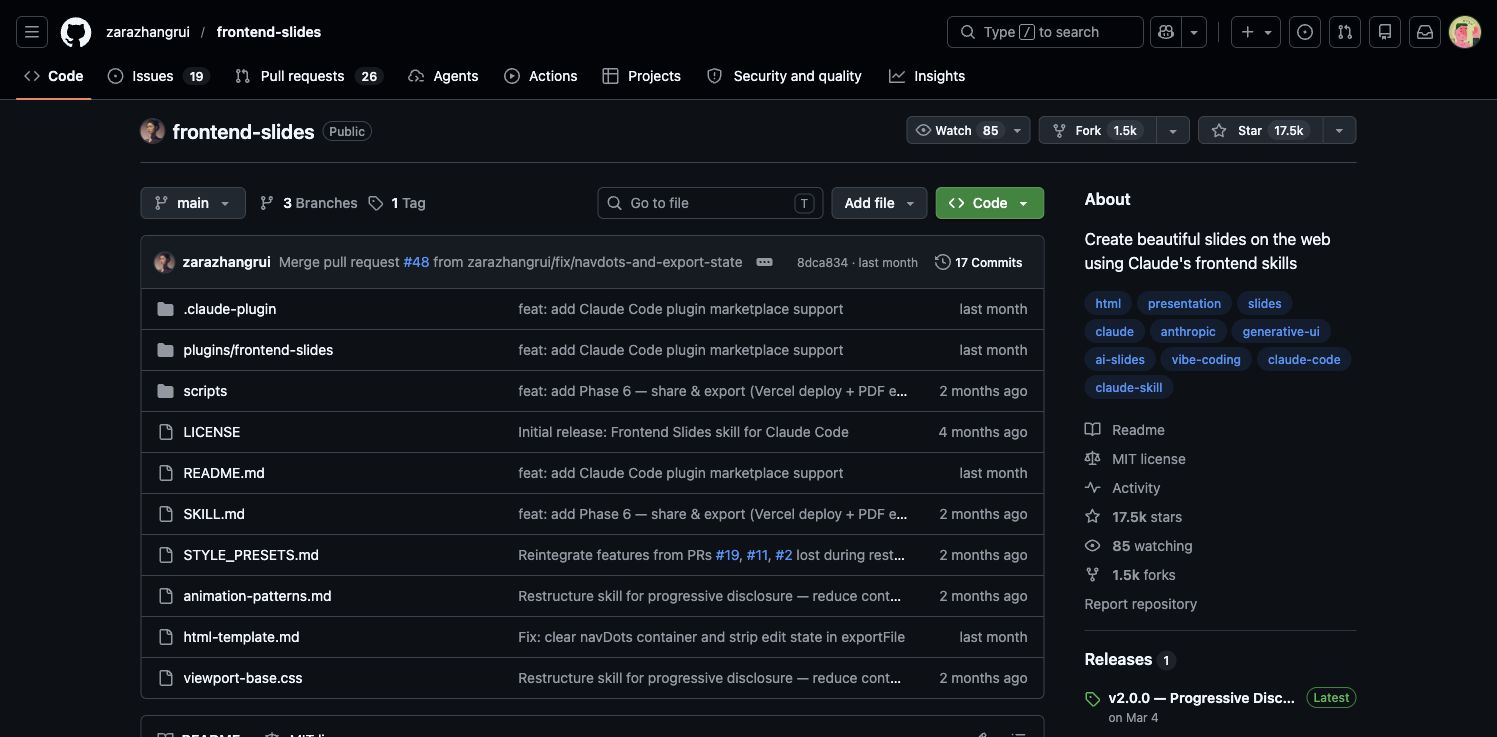Fork the repository

pos(1098,131)
